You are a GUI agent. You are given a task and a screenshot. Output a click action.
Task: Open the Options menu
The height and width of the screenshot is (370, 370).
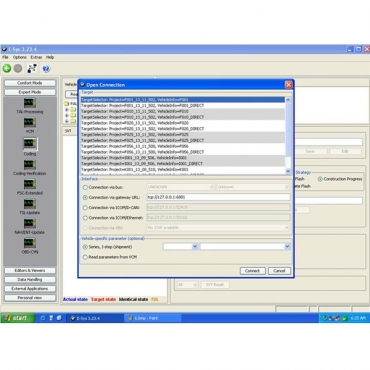(x=20, y=57)
